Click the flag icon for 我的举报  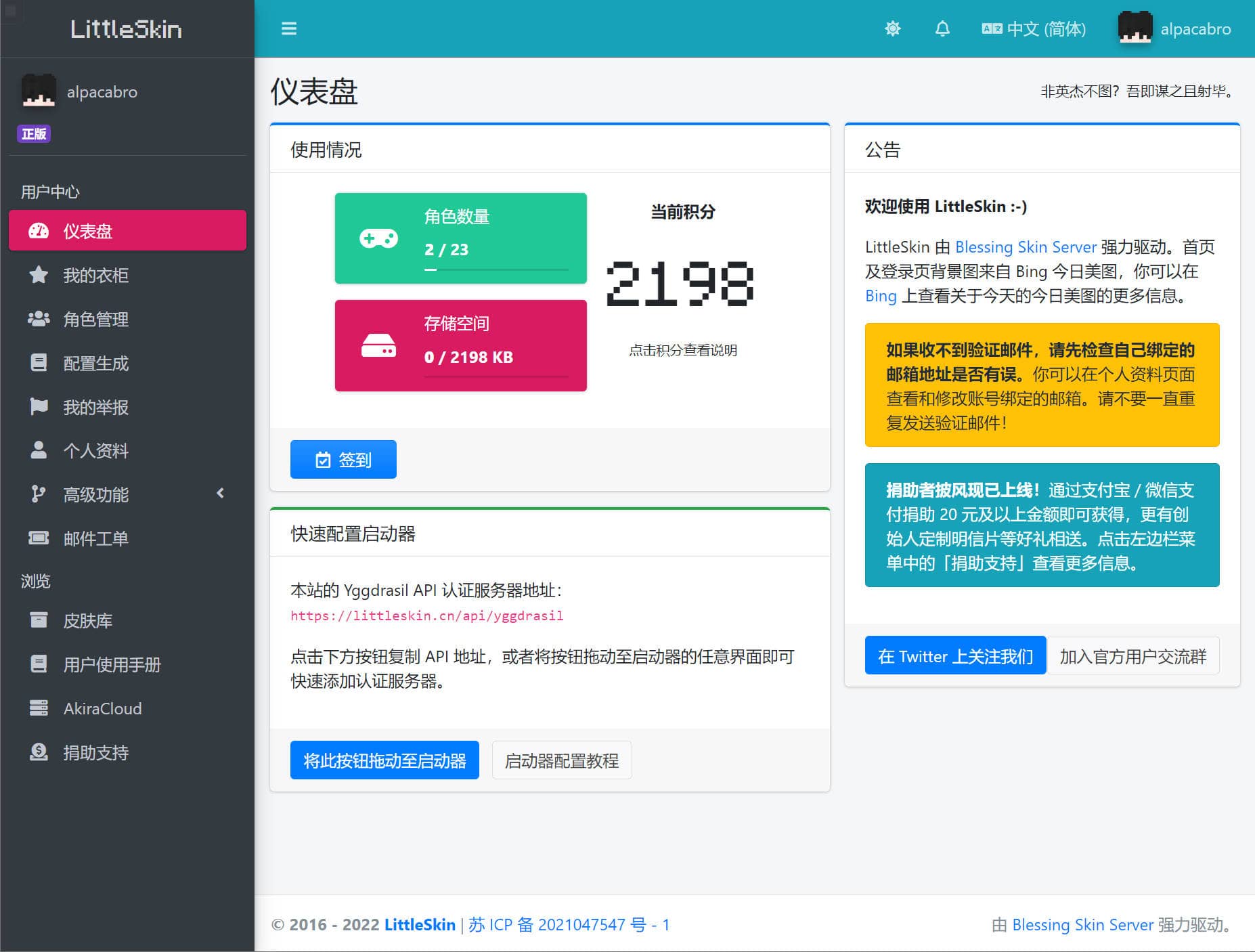point(39,407)
